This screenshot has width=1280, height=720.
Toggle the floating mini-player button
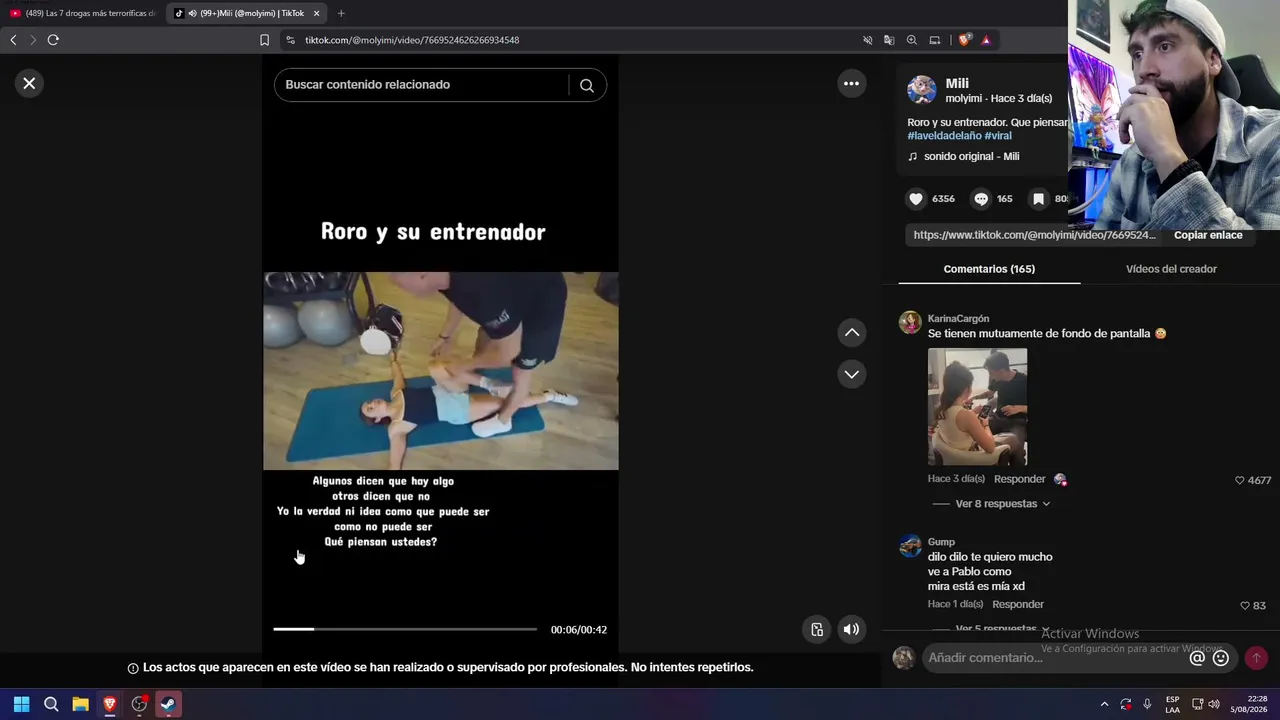pyautogui.click(x=817, y=629)
